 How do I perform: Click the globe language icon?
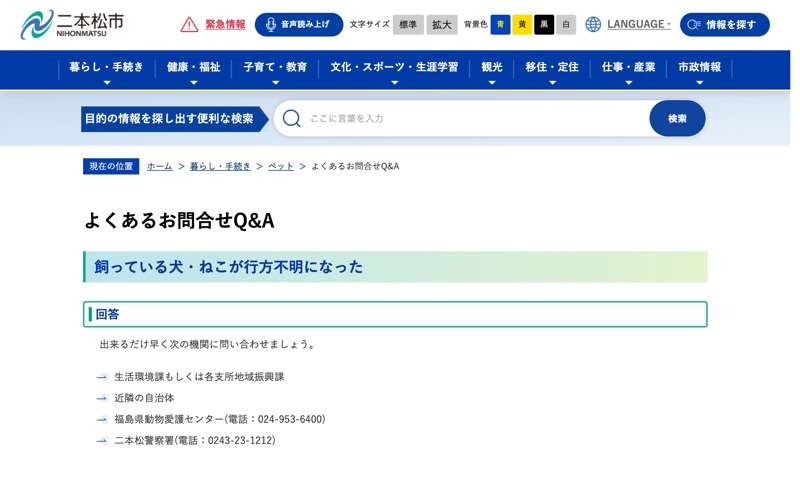[x=593, y=24]
